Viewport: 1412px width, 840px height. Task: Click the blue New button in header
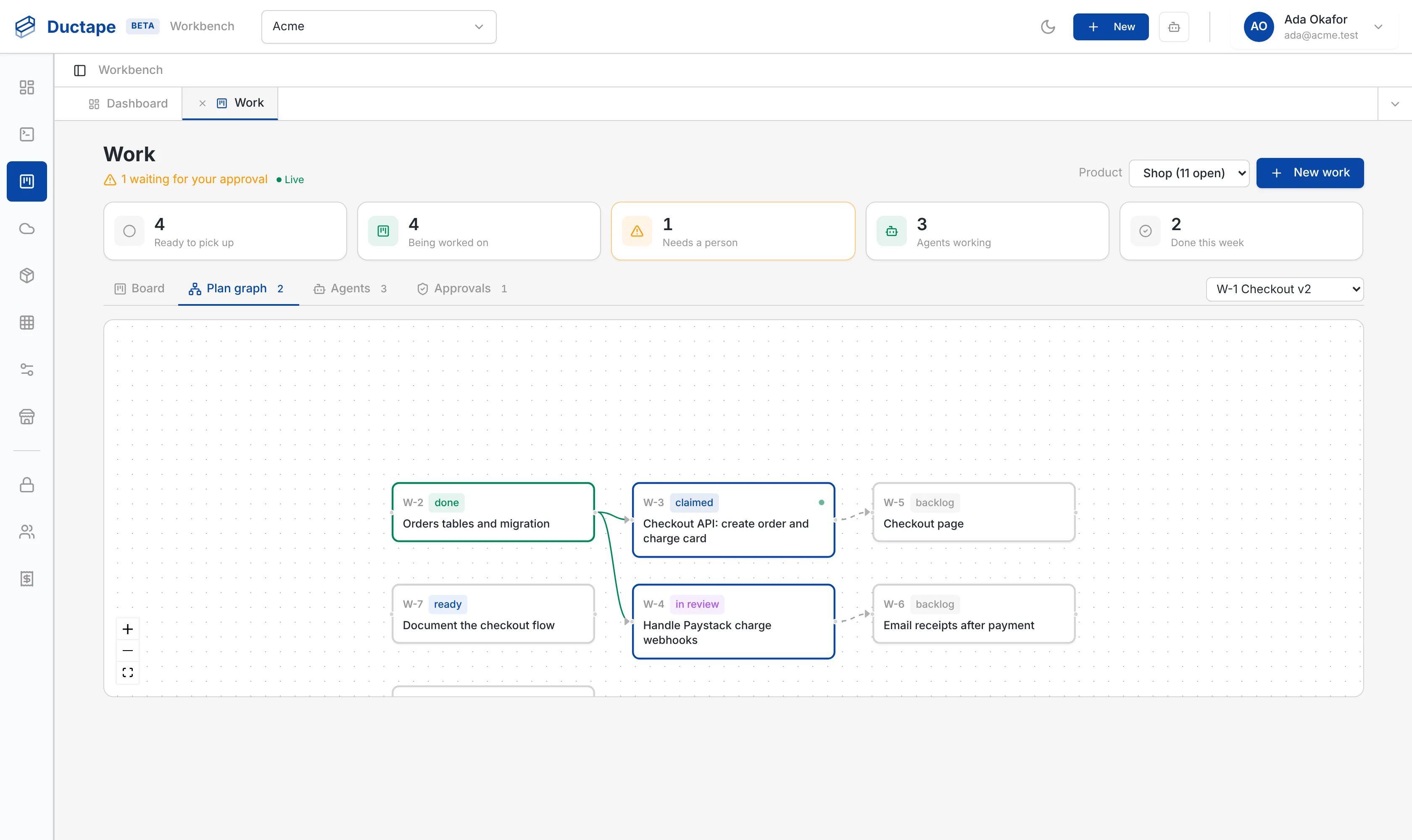click(x=1111, y=26)
